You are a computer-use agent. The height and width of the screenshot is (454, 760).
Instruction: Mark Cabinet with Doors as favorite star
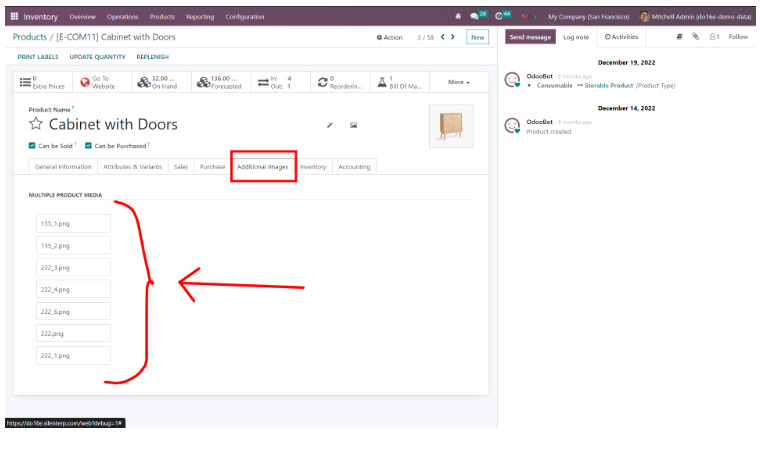coord(36,125)
